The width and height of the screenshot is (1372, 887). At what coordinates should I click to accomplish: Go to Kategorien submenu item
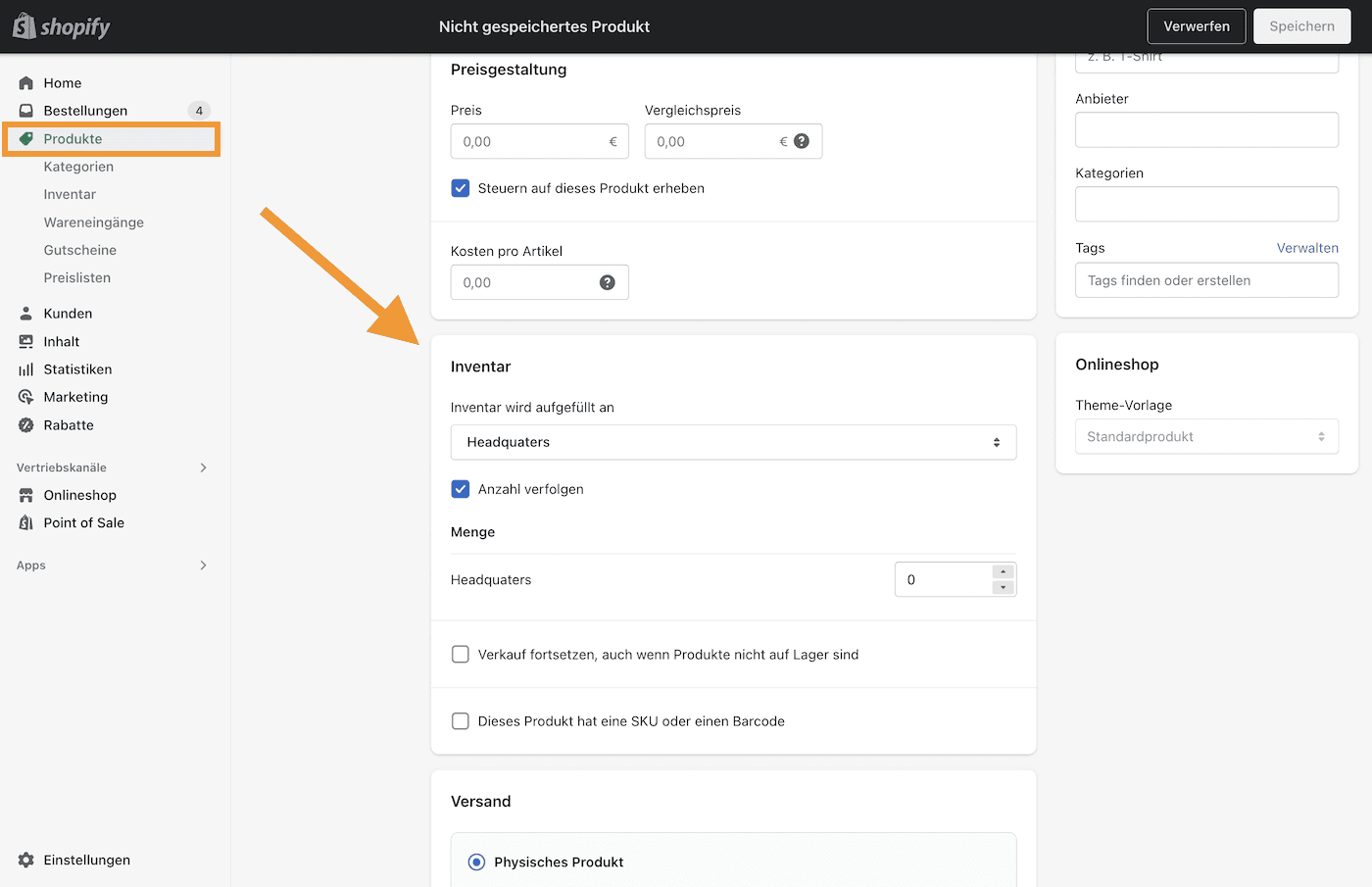(x=78, y=167)
